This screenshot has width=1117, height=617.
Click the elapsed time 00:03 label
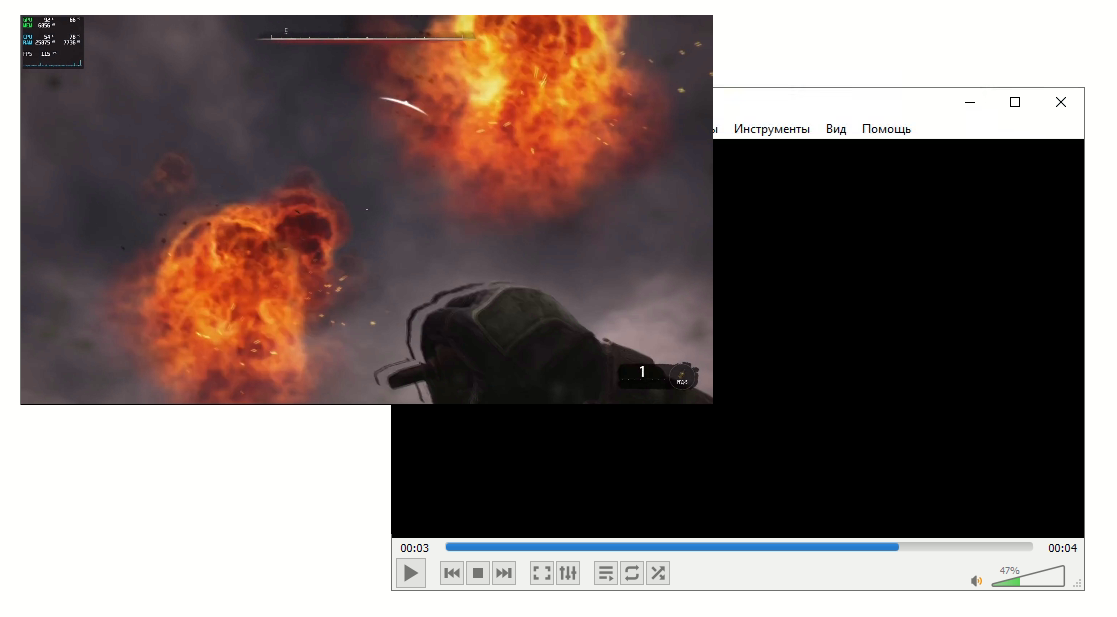point(415,548)
